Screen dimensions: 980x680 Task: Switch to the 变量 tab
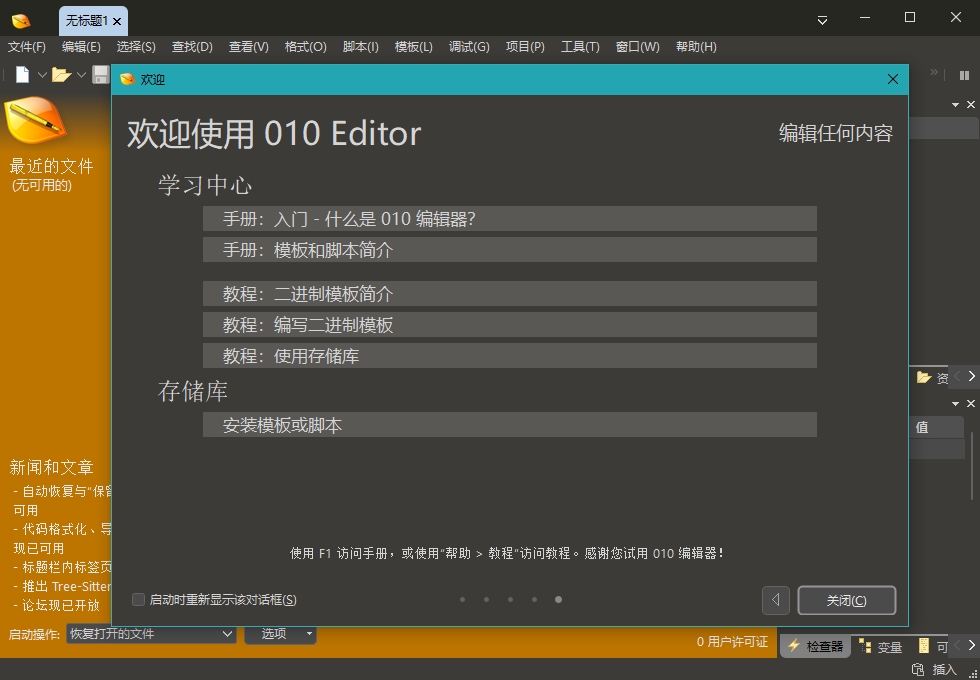point(881,647)
